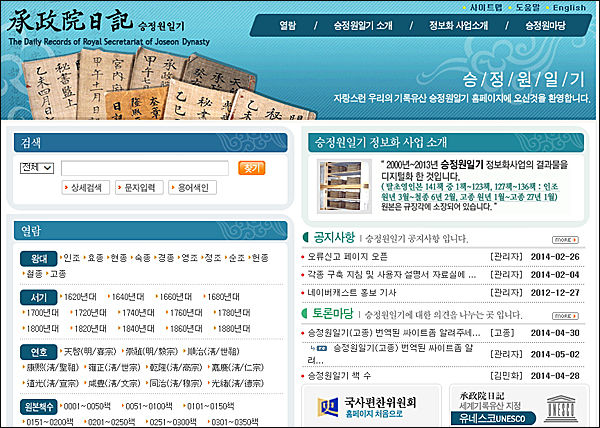
Task: Open the 도움말 help link
Action: coord(528,7)
